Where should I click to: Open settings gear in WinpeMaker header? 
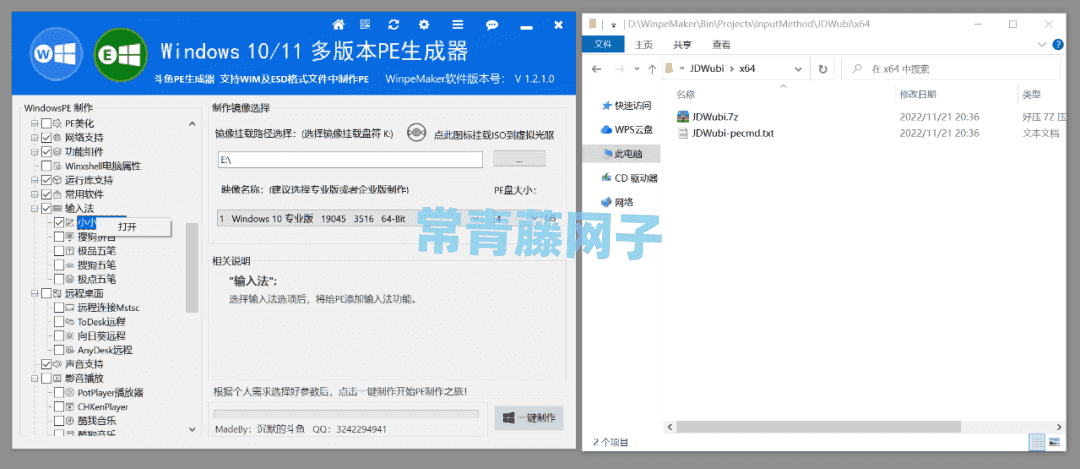[424, 25]
